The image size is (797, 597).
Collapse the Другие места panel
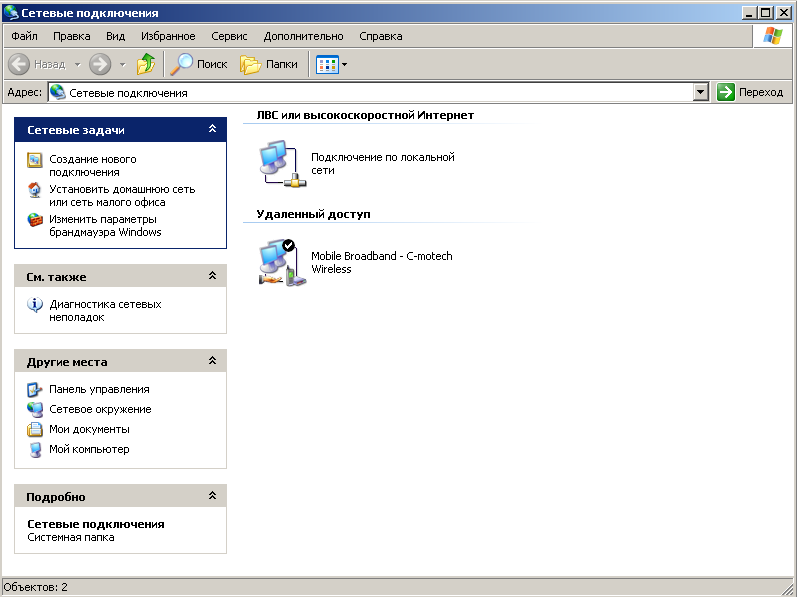212,361
